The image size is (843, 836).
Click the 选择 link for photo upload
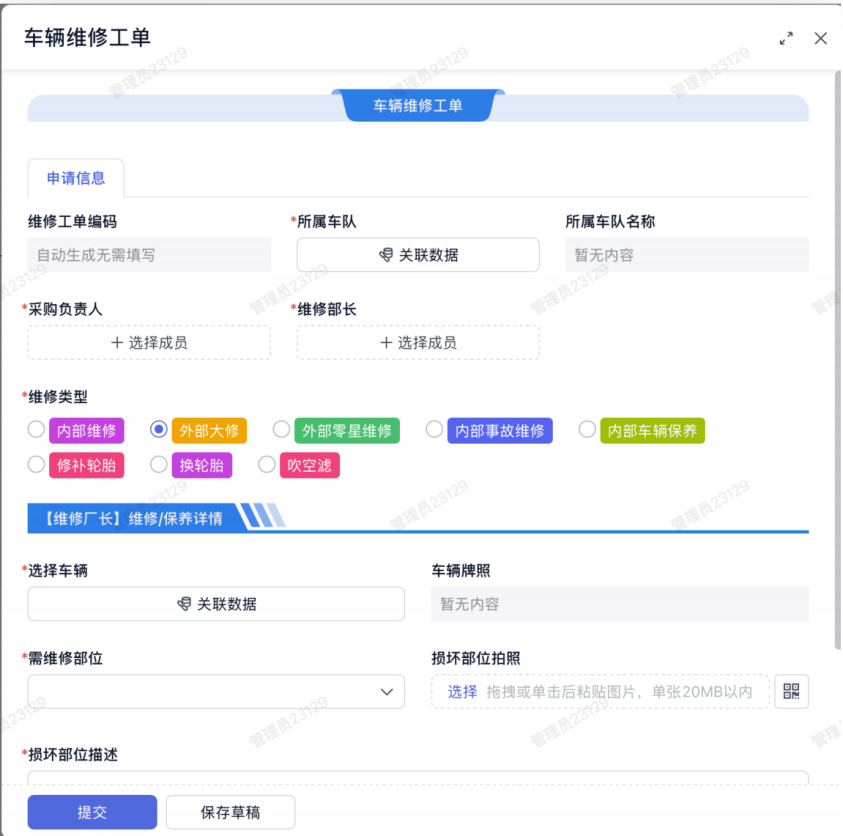click(462, 692)
